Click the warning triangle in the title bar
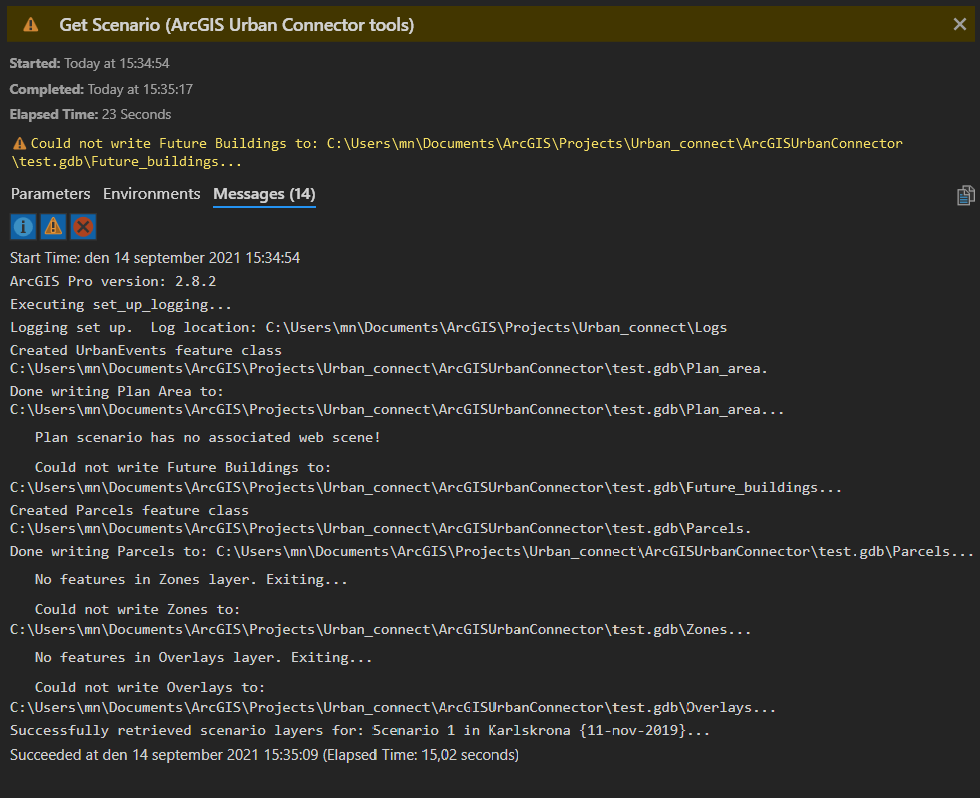The image size is (980, 798). [x=31, y=25]
